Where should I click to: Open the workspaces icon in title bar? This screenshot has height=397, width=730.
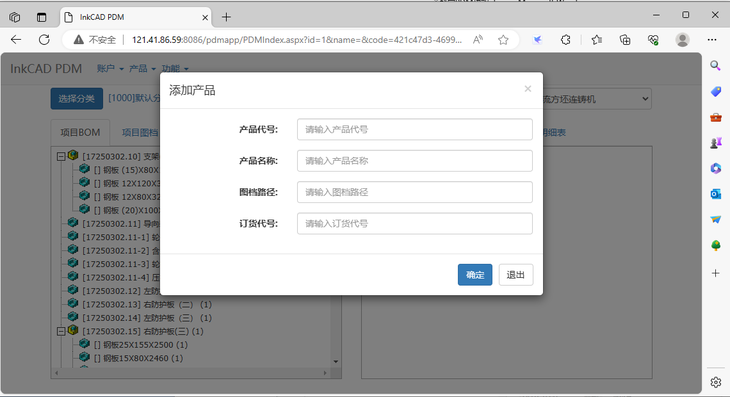click(x=14, y=17)
